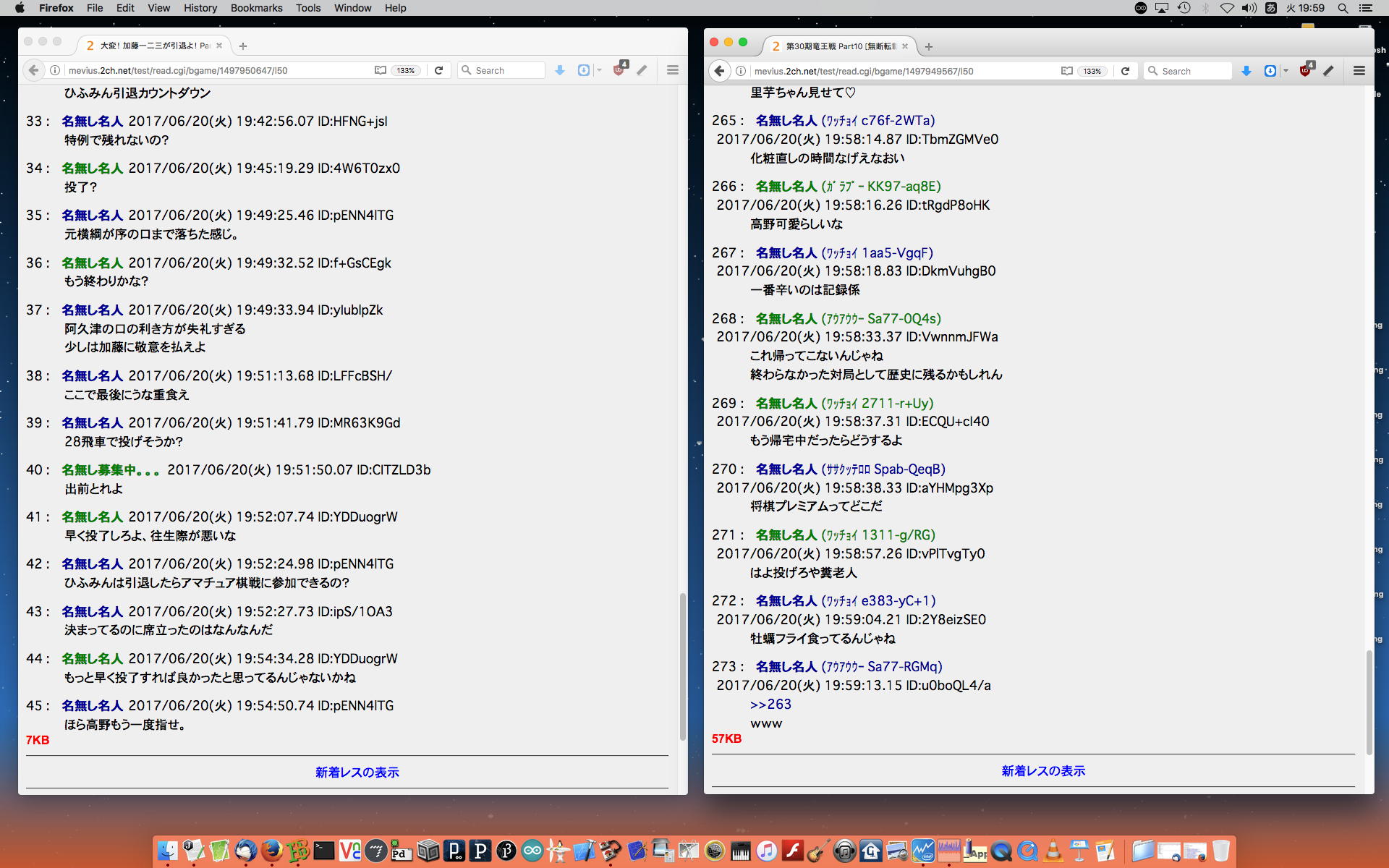Click the right window vertical scrollbar thumb

click(x=1369, y=702)
